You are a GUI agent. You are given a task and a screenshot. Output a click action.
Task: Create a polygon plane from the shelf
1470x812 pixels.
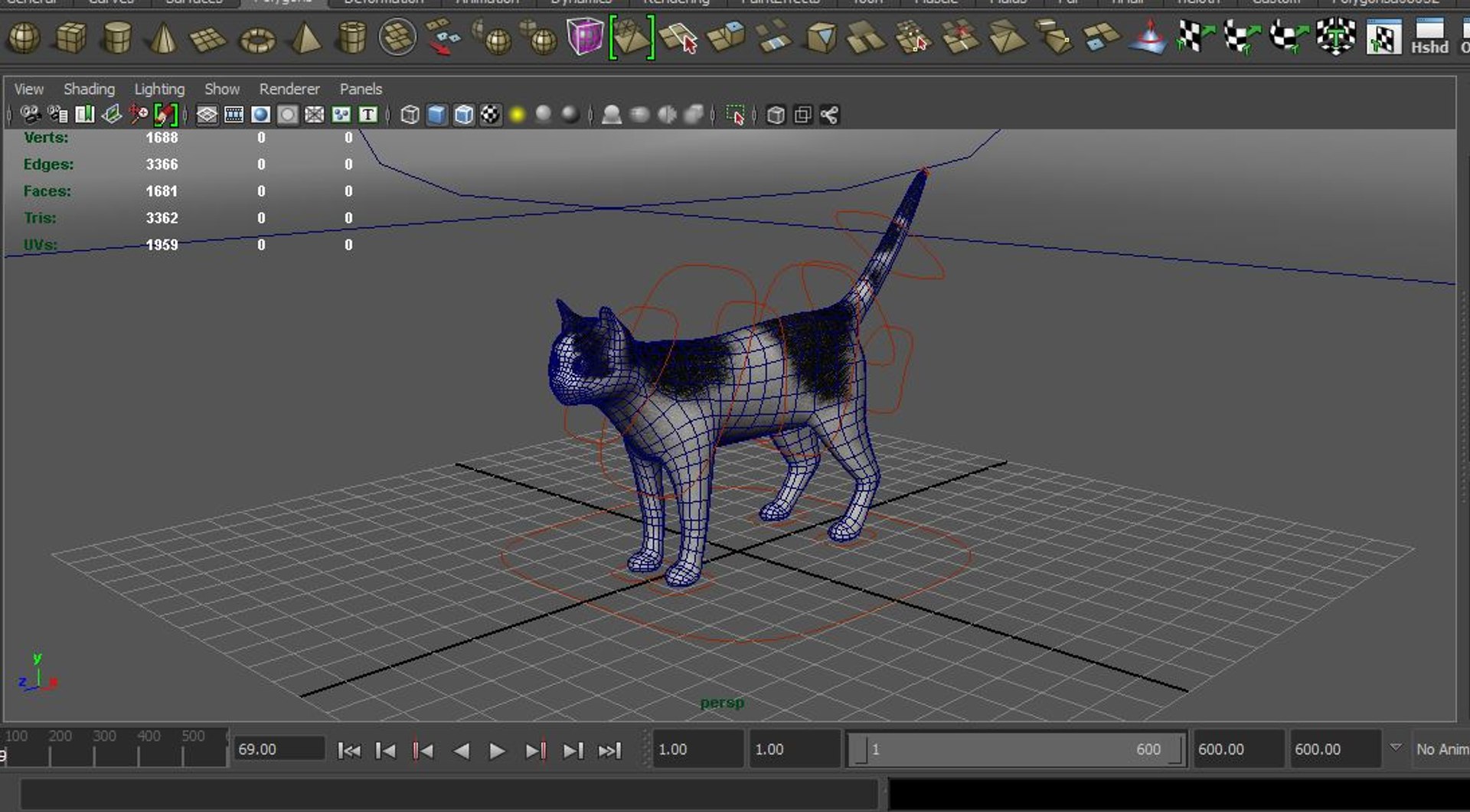[x=208, y=38]
